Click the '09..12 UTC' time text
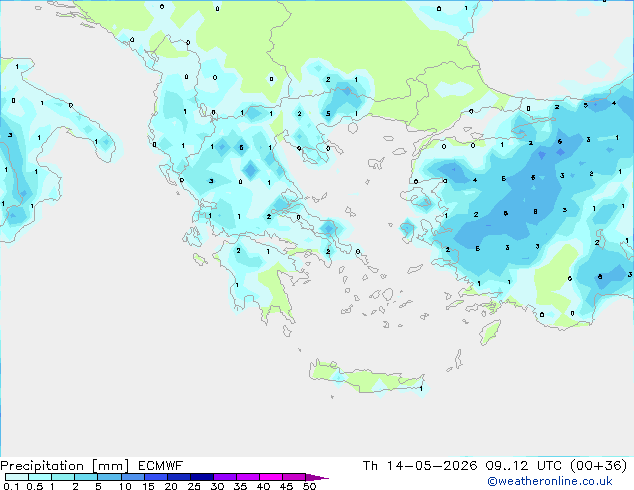This screenshot has width=634, height=490. click(523, 466)
